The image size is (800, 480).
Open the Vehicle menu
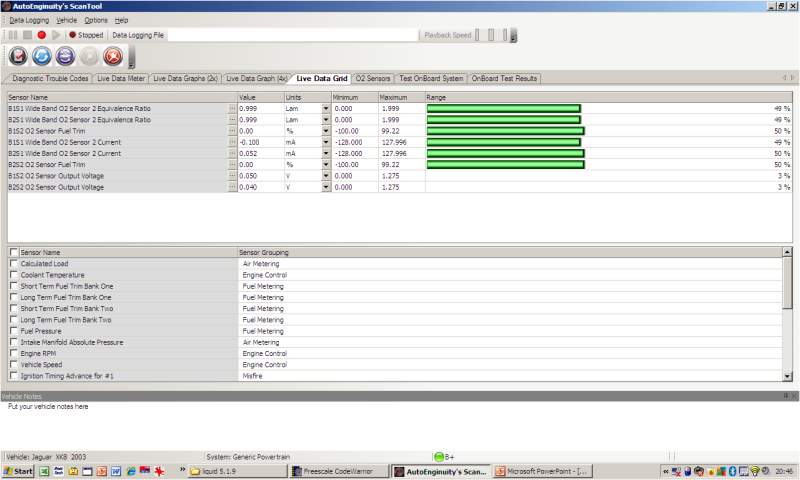click(66, 20)
